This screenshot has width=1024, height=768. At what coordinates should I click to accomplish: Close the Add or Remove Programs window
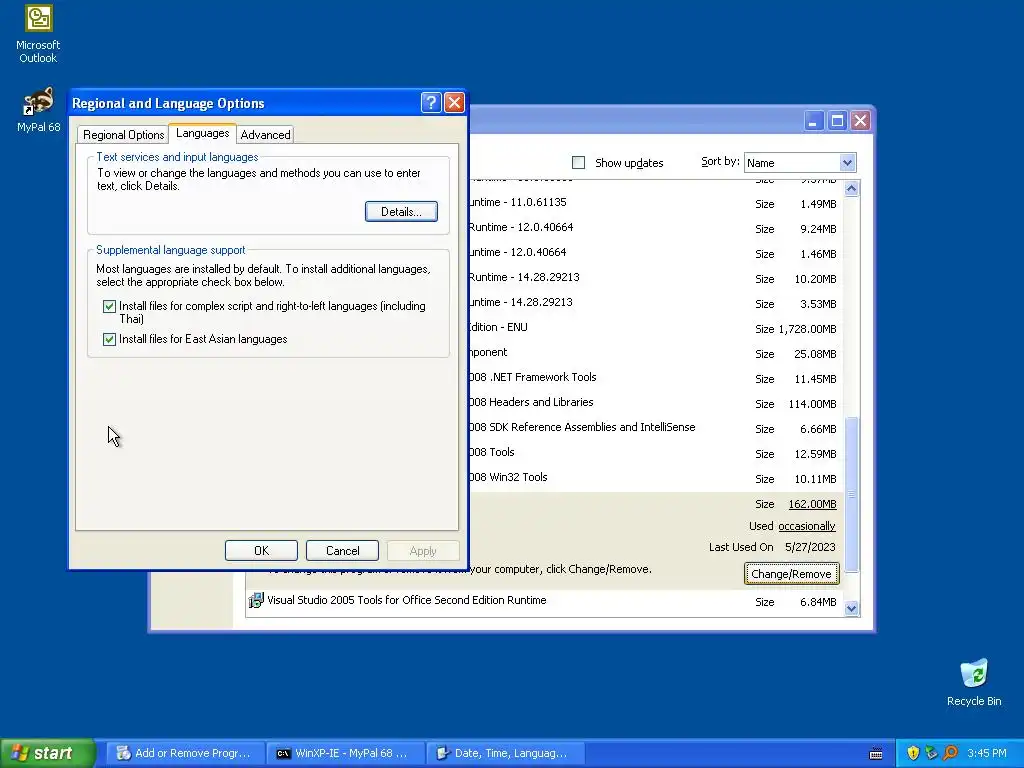click(860, 121)
